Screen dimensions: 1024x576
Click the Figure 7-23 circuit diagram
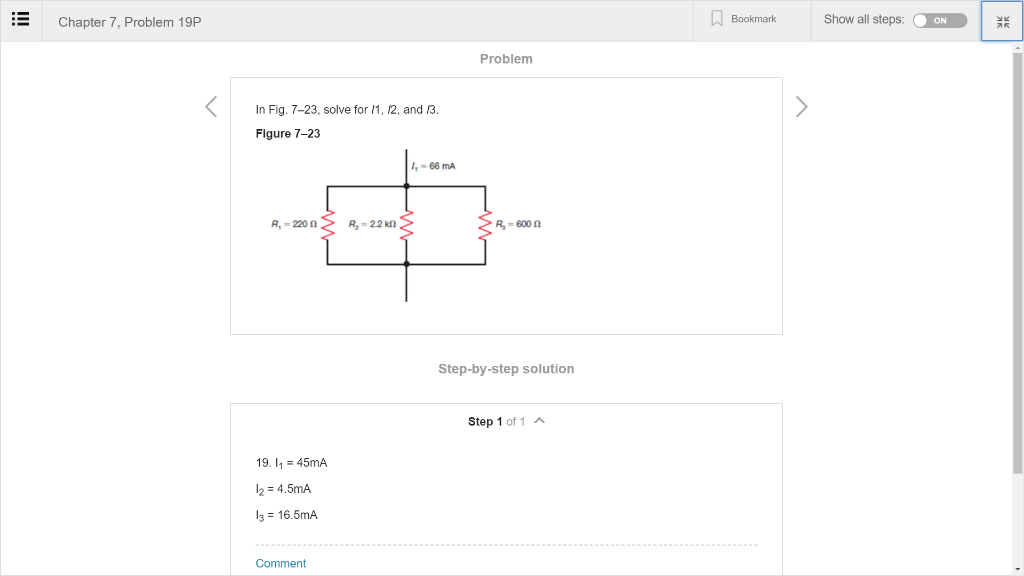[x=406, y=224]
